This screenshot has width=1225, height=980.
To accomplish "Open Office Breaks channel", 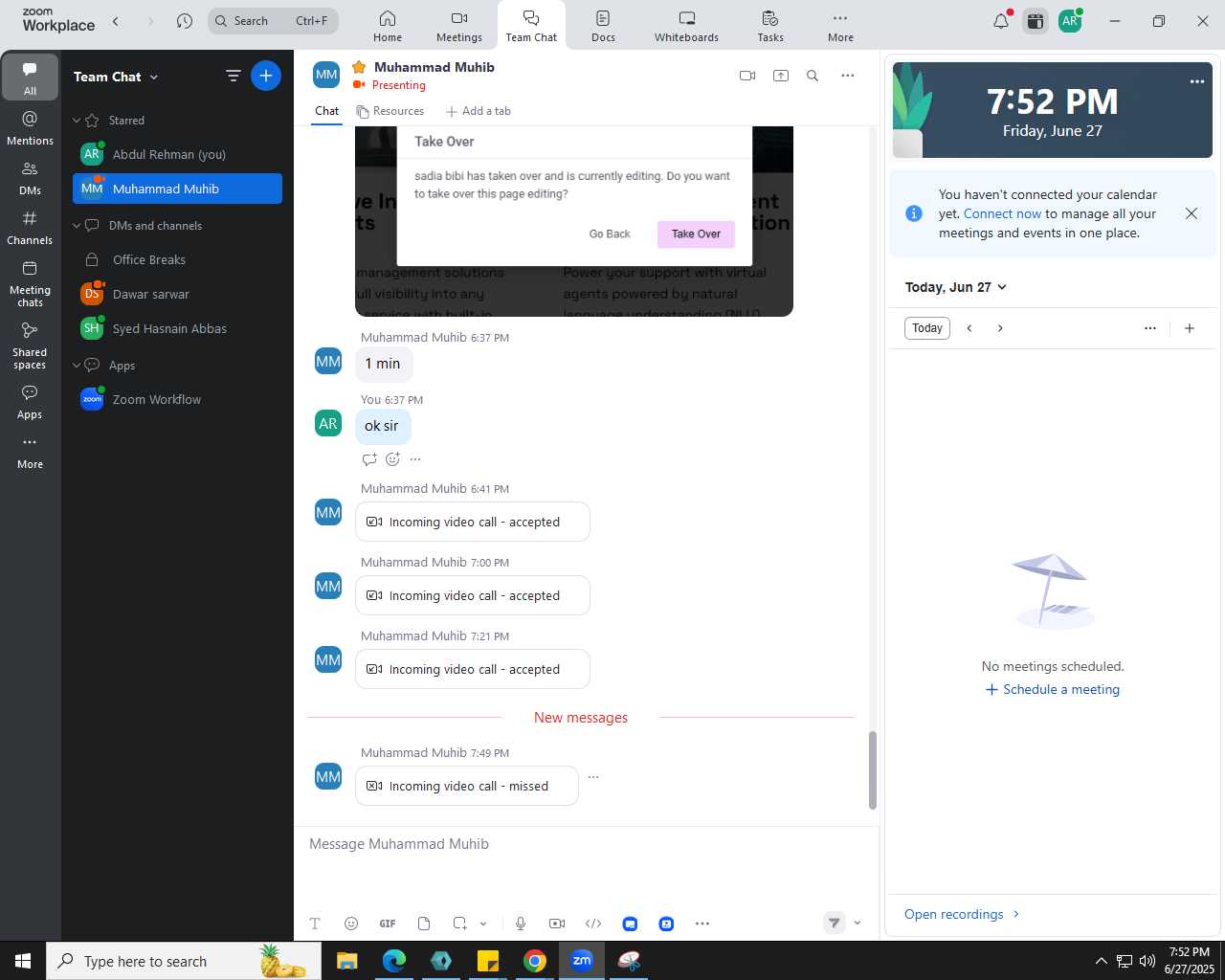I will [177, 259].
